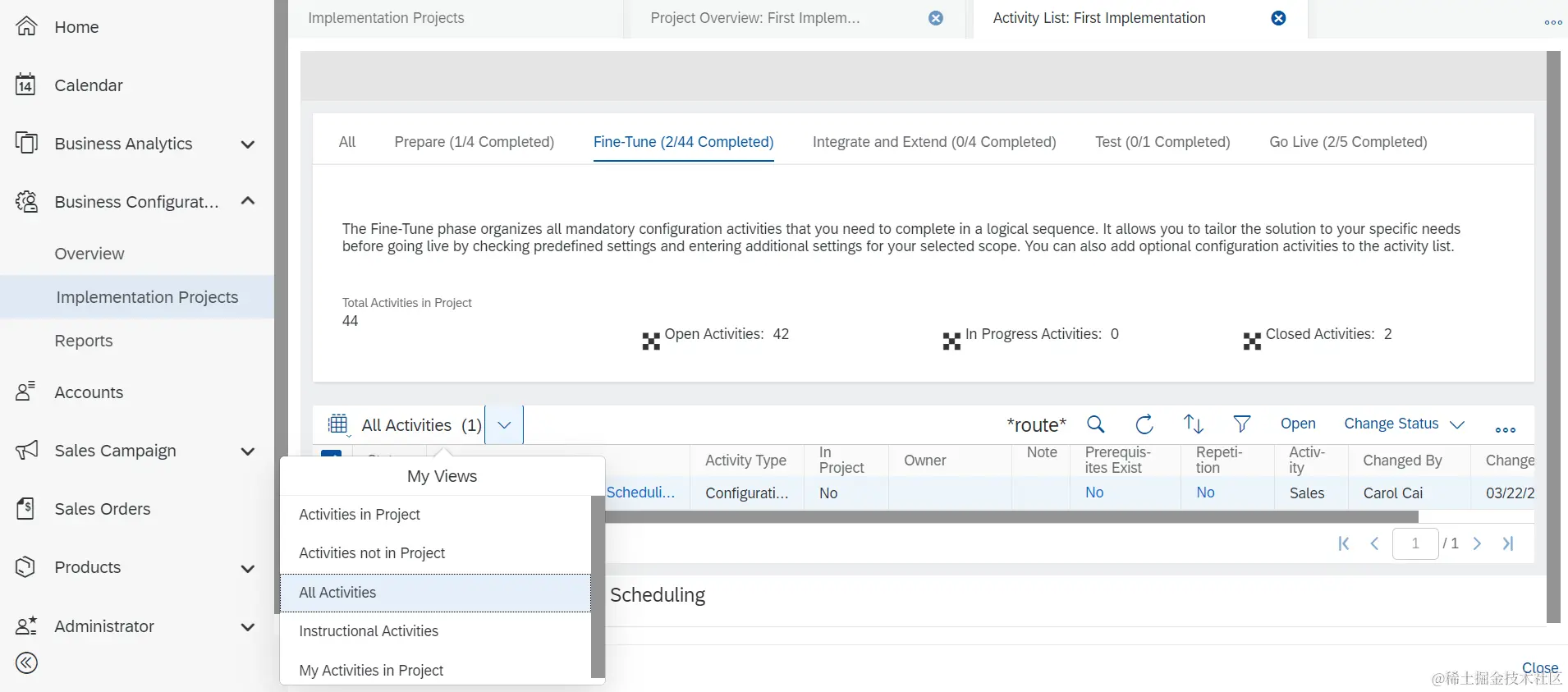Open the Scheduling activity link

pyautogui.click(x=640, y=493)
